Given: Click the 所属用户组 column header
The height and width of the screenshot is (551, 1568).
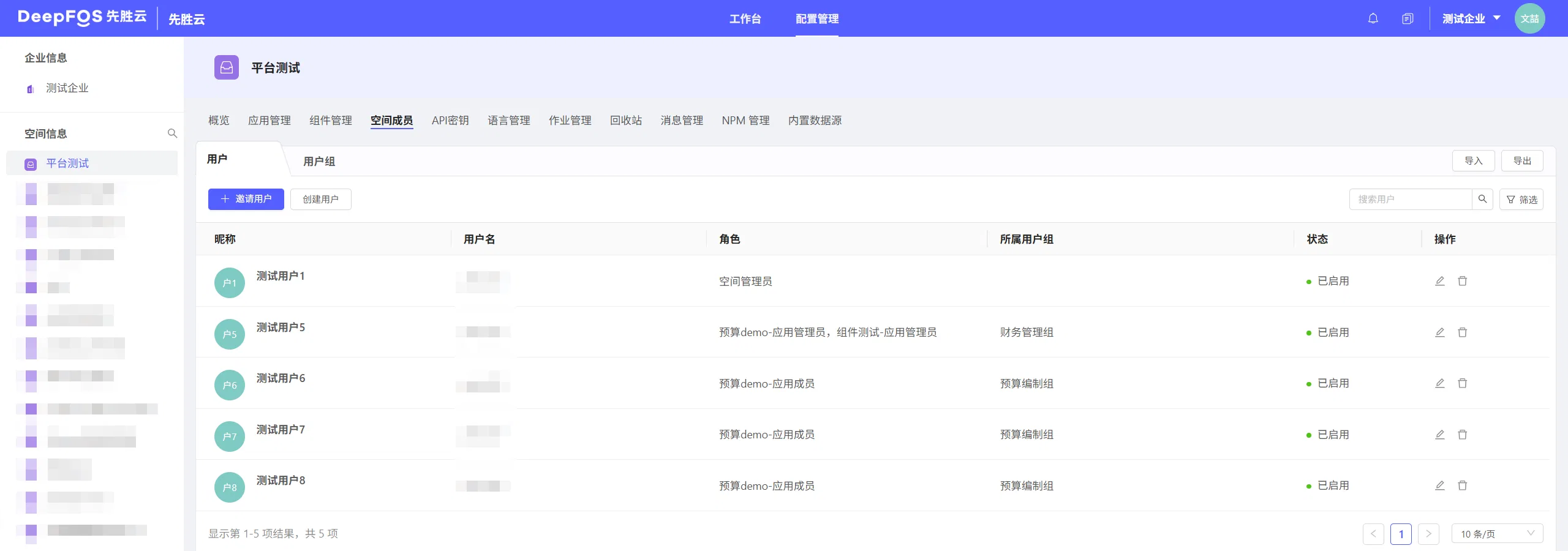Looking at the screenshot, I should pyautogui.click(x=1027, y=239).
